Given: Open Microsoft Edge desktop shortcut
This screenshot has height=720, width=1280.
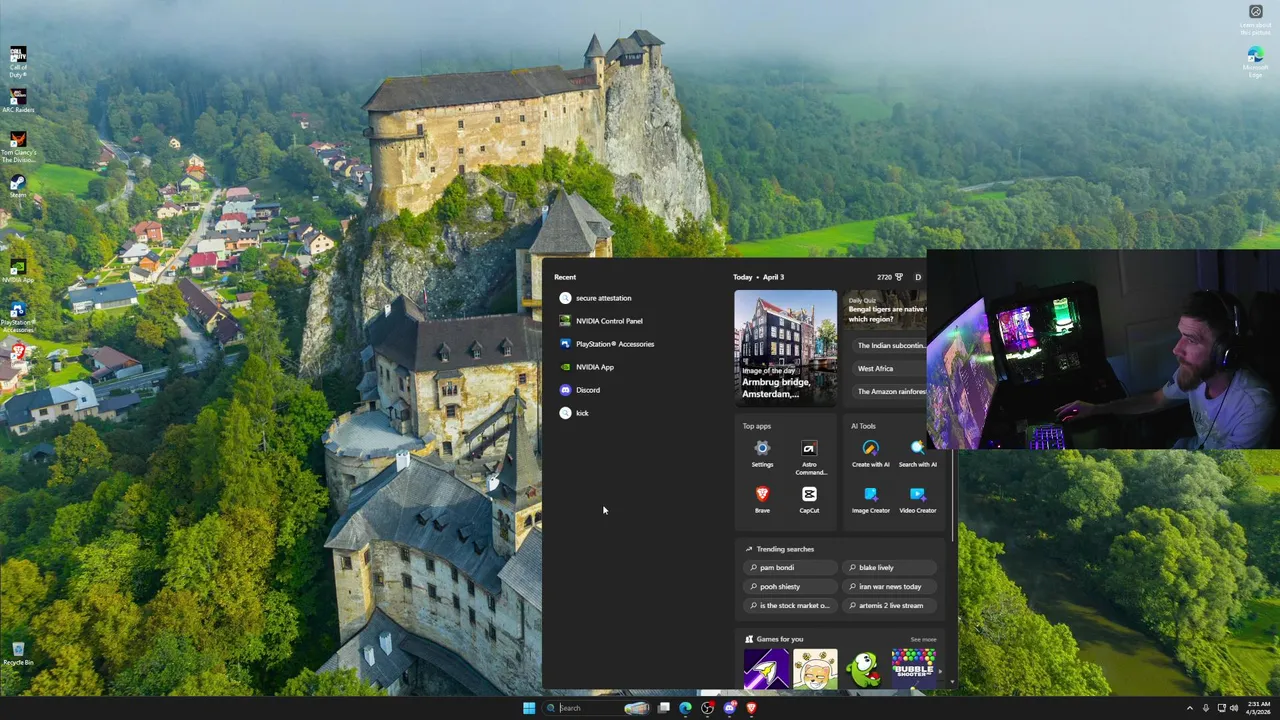Looking at the screenshot, I should 1255,62.
